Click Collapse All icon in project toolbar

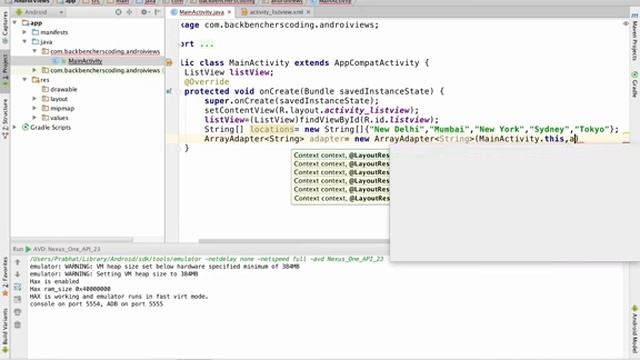click(x=130, y=12)
